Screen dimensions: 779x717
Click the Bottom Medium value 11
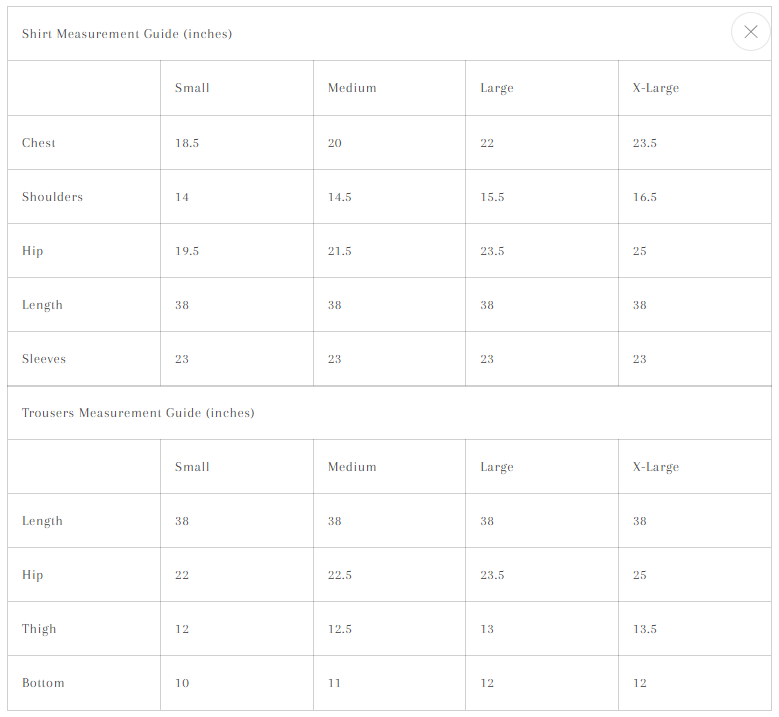(334, 683)
